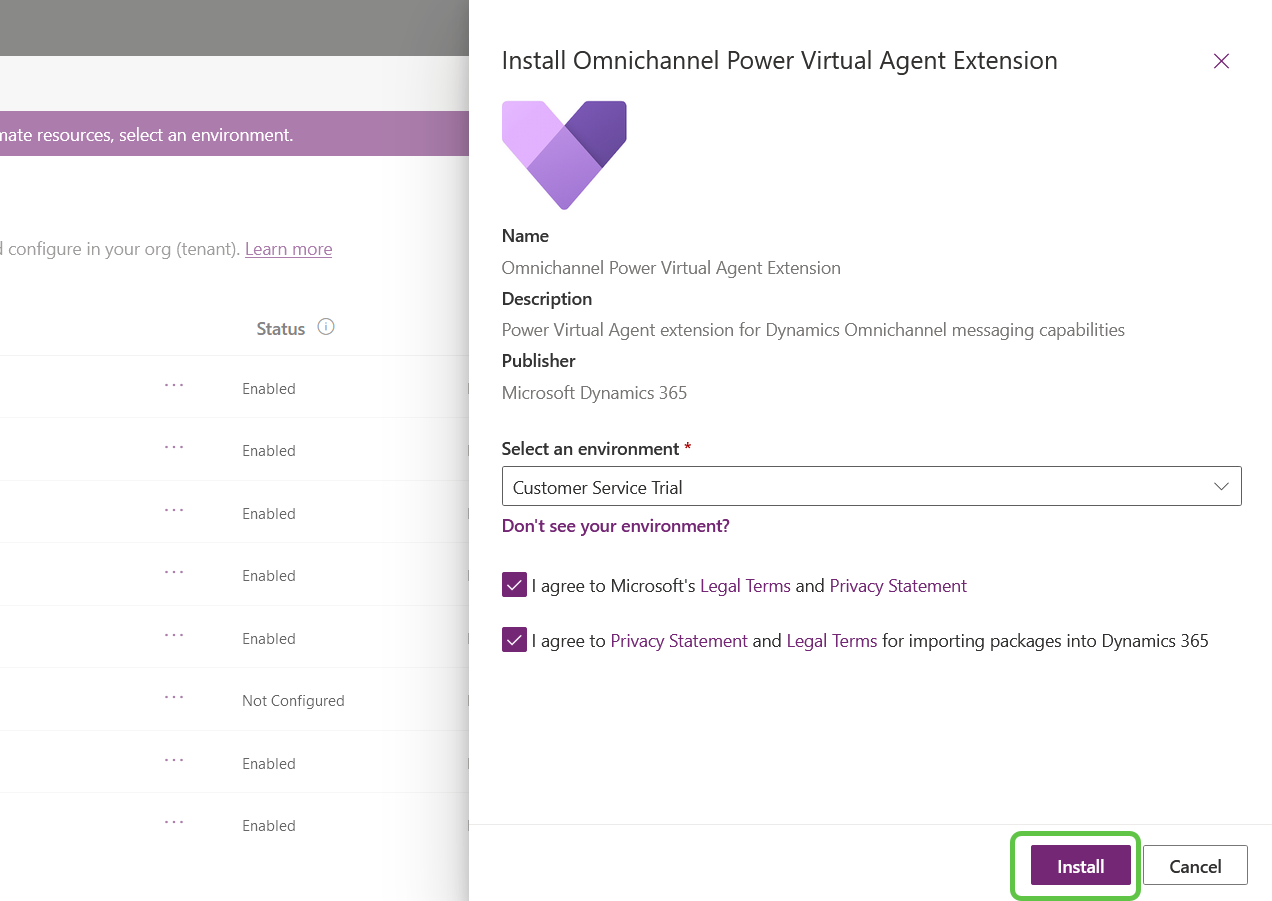Open Privacy Statement link in Microsoft's agreement
This screenshot has width=1272, height=901.
click(897, 586)
